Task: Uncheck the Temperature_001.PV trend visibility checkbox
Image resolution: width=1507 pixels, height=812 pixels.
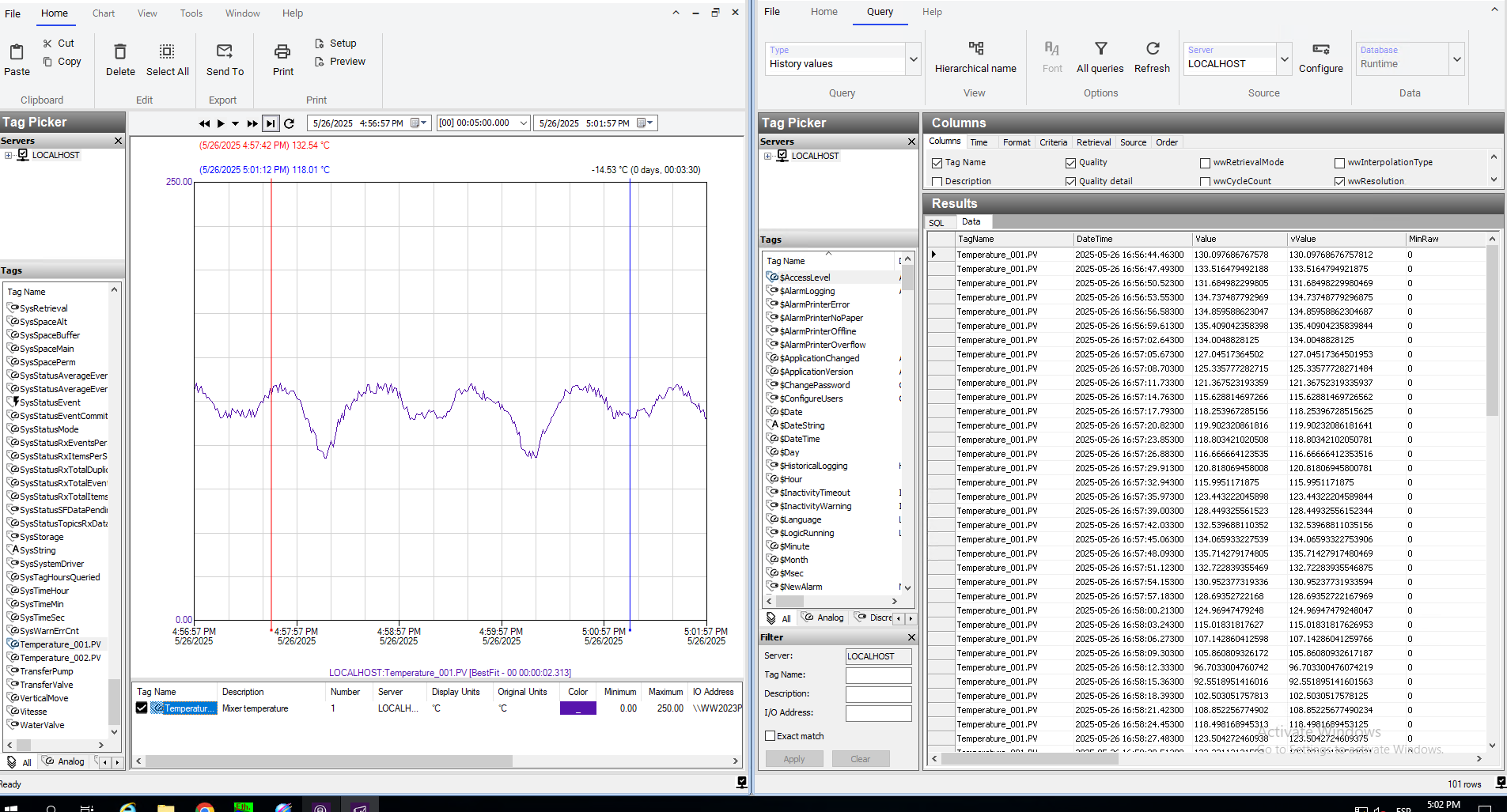Action: pos(142,708)
